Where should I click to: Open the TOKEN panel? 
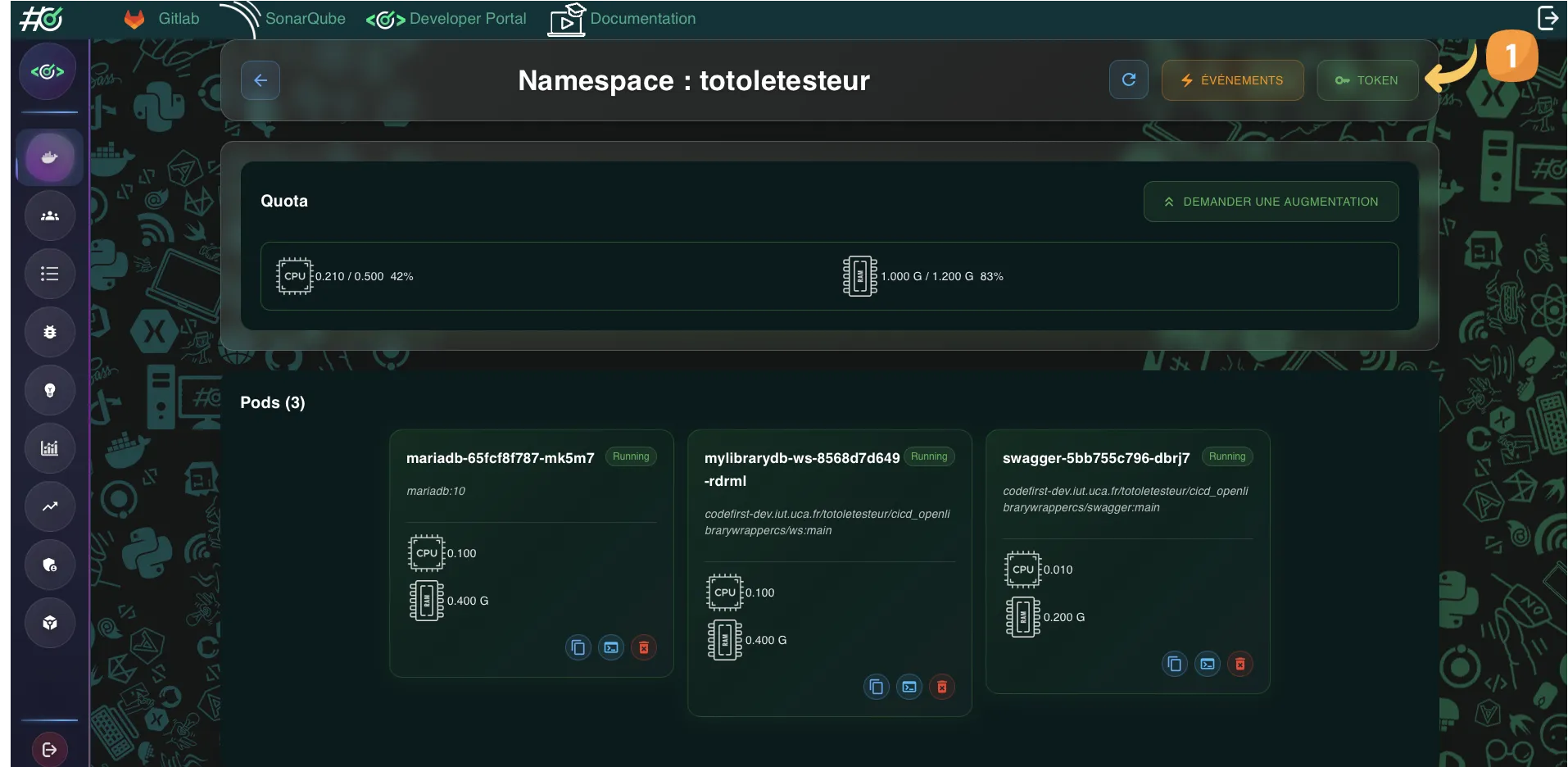click(1366, 79)
